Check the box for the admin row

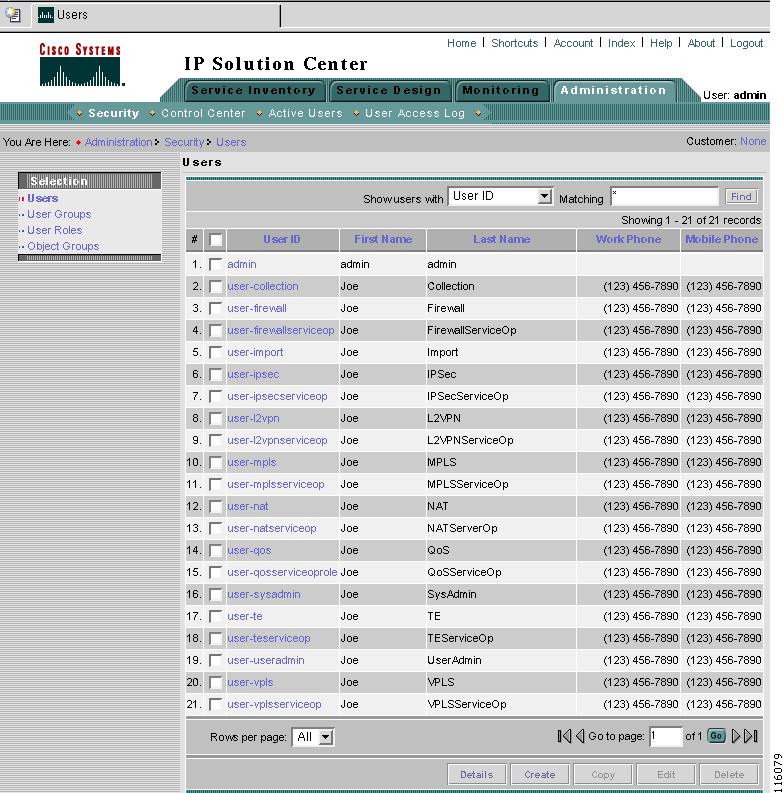(x=215, y=264)
